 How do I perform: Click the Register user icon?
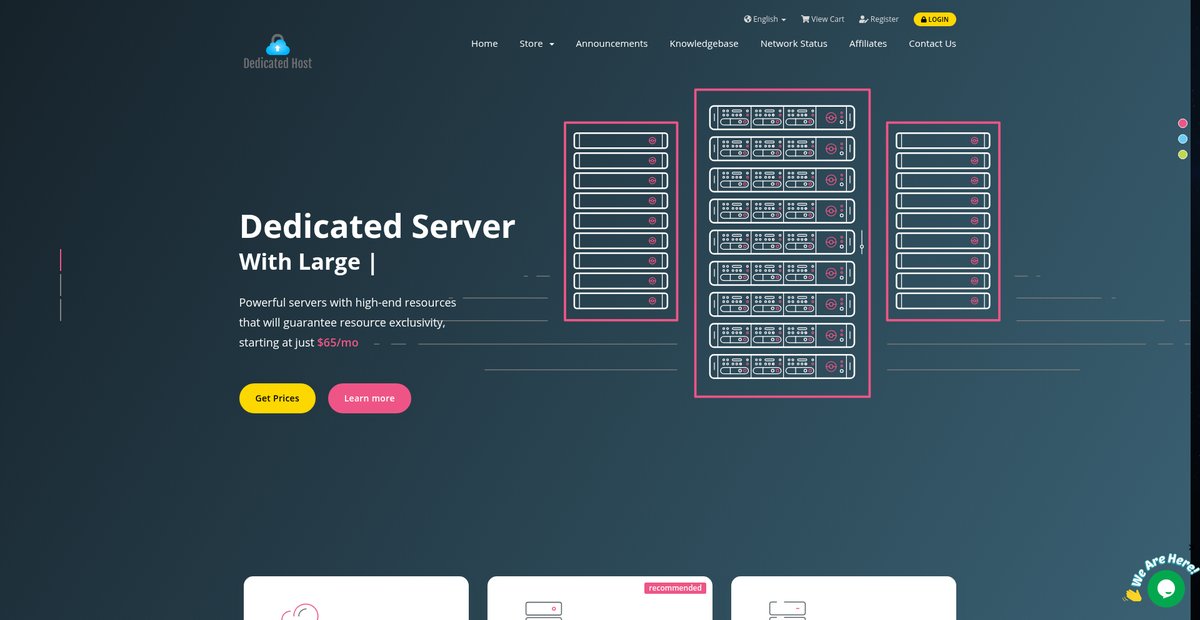point(863,19)
